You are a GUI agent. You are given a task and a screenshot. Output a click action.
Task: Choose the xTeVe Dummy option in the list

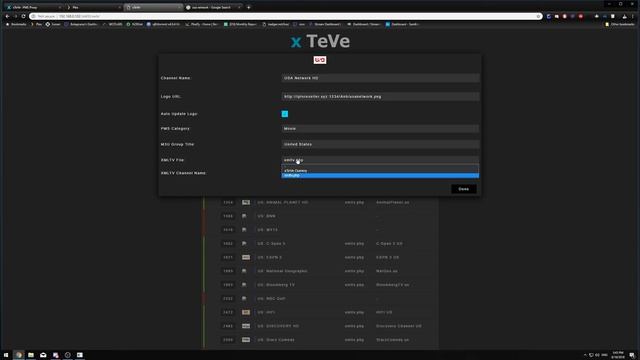click(380, 171)
